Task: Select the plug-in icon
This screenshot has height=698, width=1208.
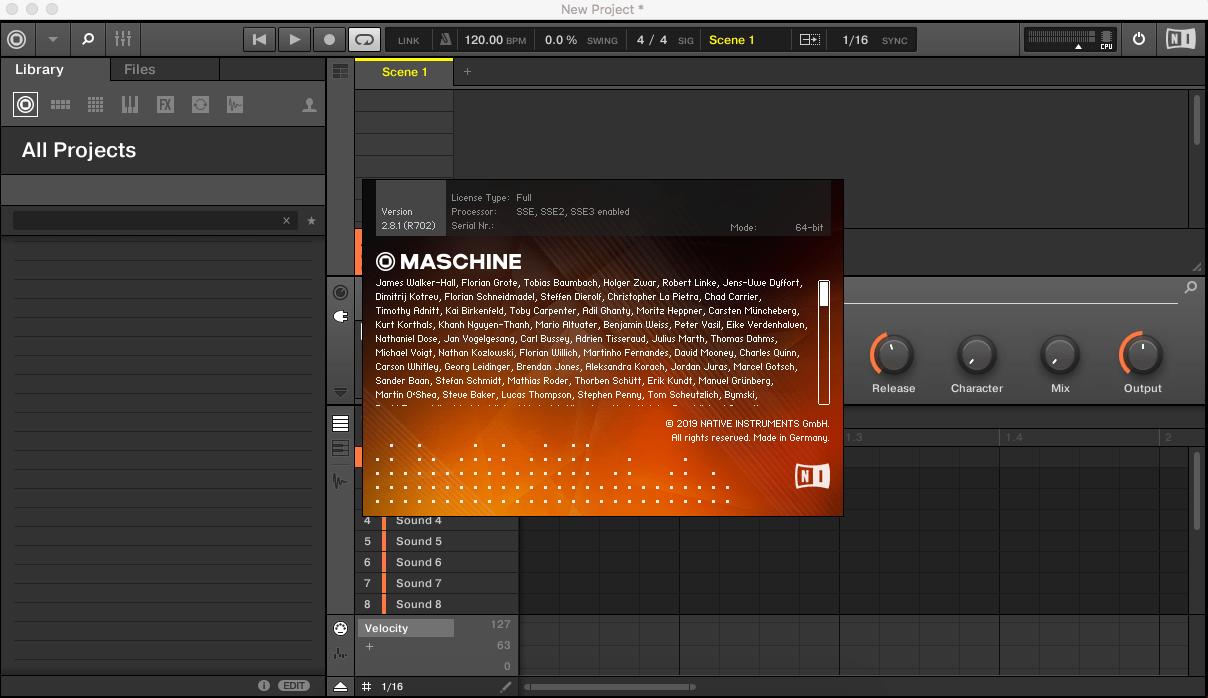Action: coord(340,317)
